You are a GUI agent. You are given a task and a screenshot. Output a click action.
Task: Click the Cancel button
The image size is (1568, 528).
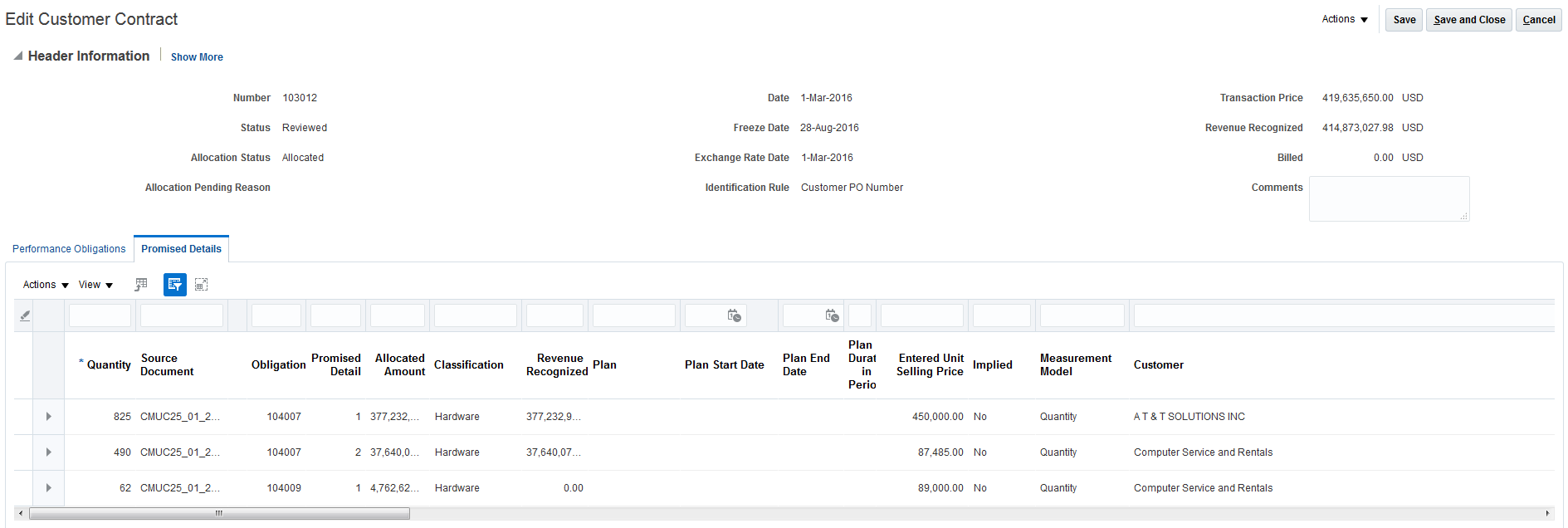point(1538,20)
